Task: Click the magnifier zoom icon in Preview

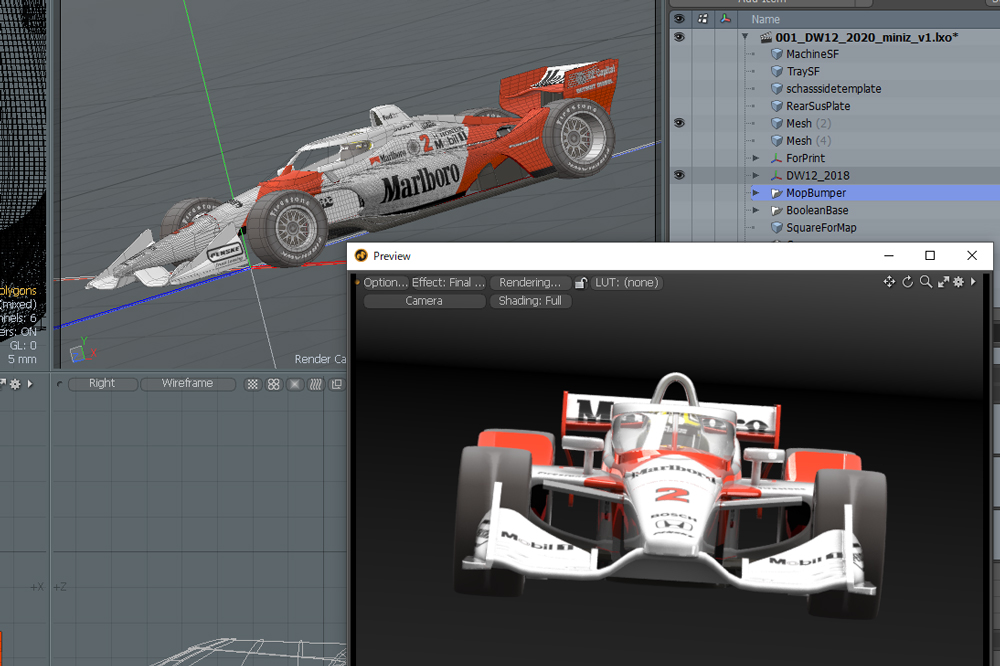Action: point(925,282)
